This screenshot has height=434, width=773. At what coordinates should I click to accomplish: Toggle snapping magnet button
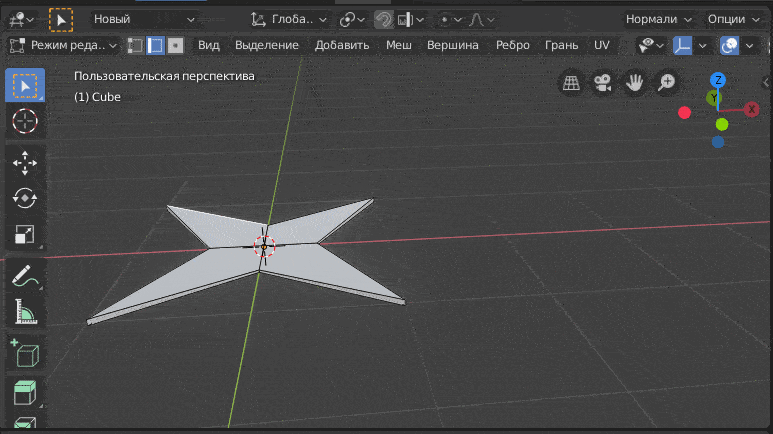384,20
